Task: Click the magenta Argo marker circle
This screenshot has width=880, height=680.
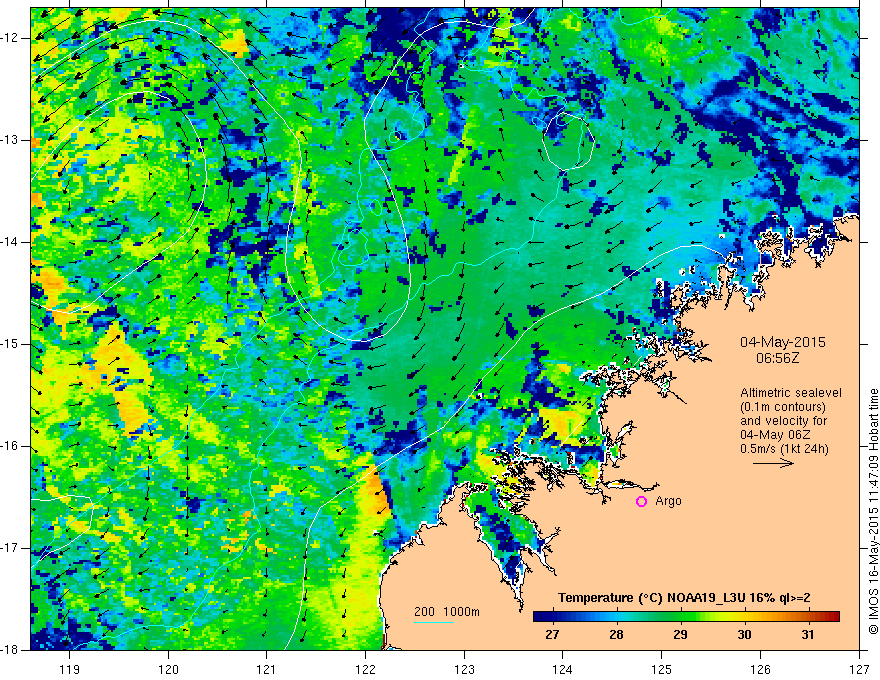Action: [x=641, y=502]
